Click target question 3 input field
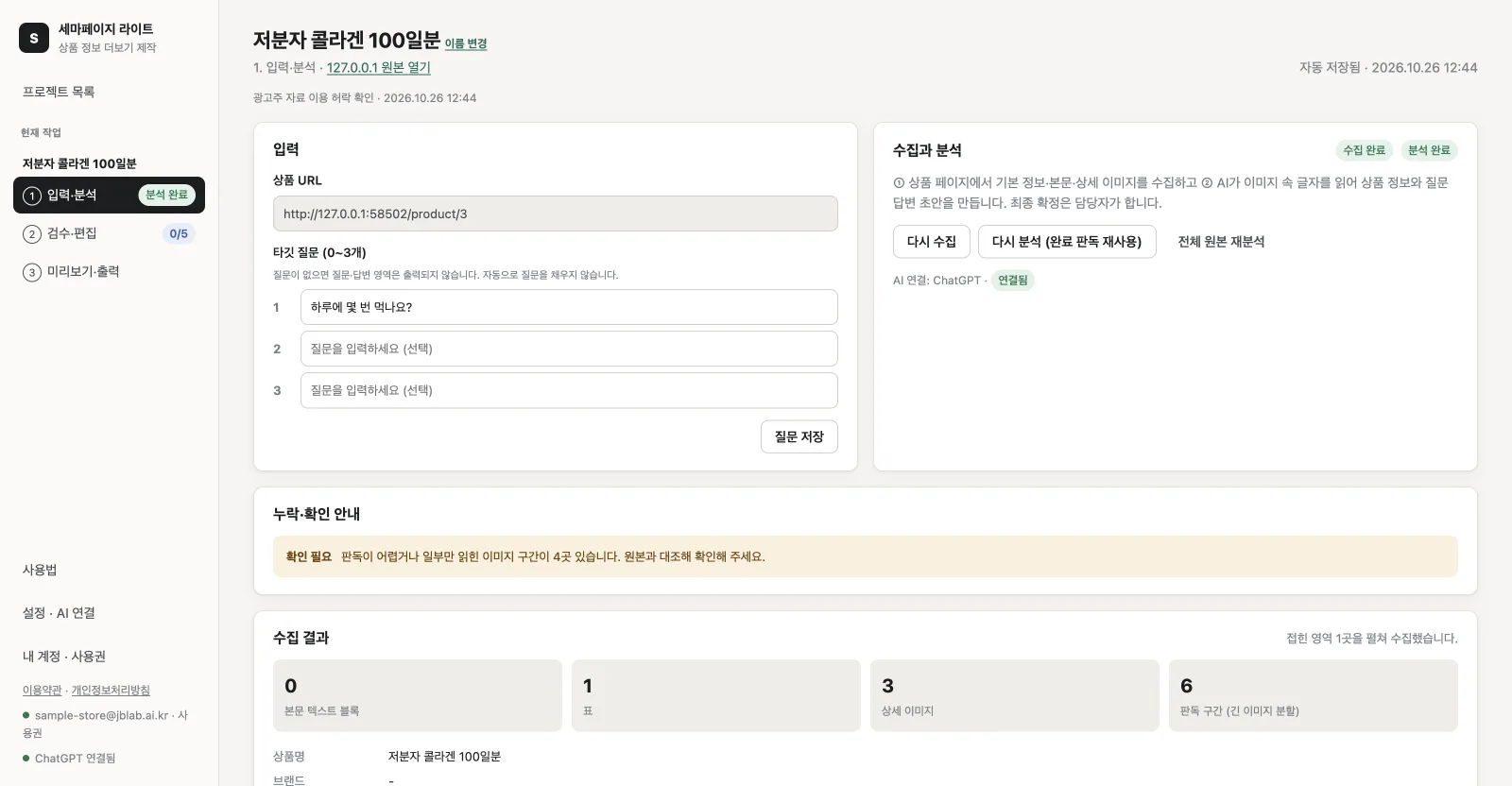Screen dimensions: 1512x786 [x=569, y=390]
